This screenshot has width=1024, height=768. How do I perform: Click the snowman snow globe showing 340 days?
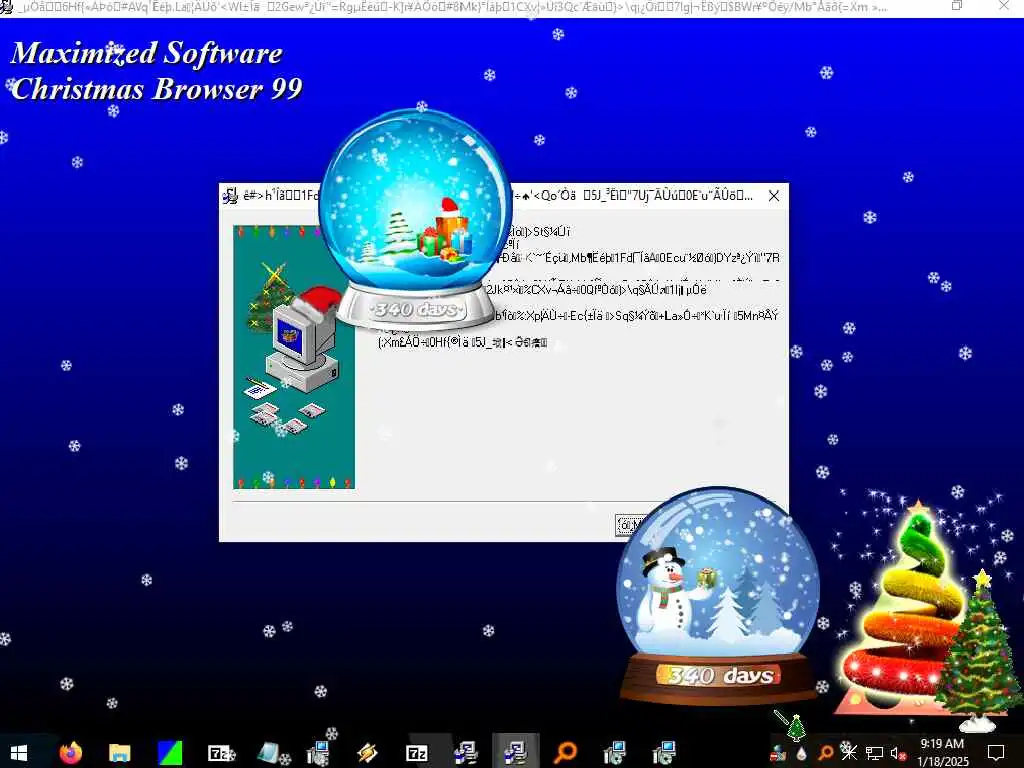(718, 596)
